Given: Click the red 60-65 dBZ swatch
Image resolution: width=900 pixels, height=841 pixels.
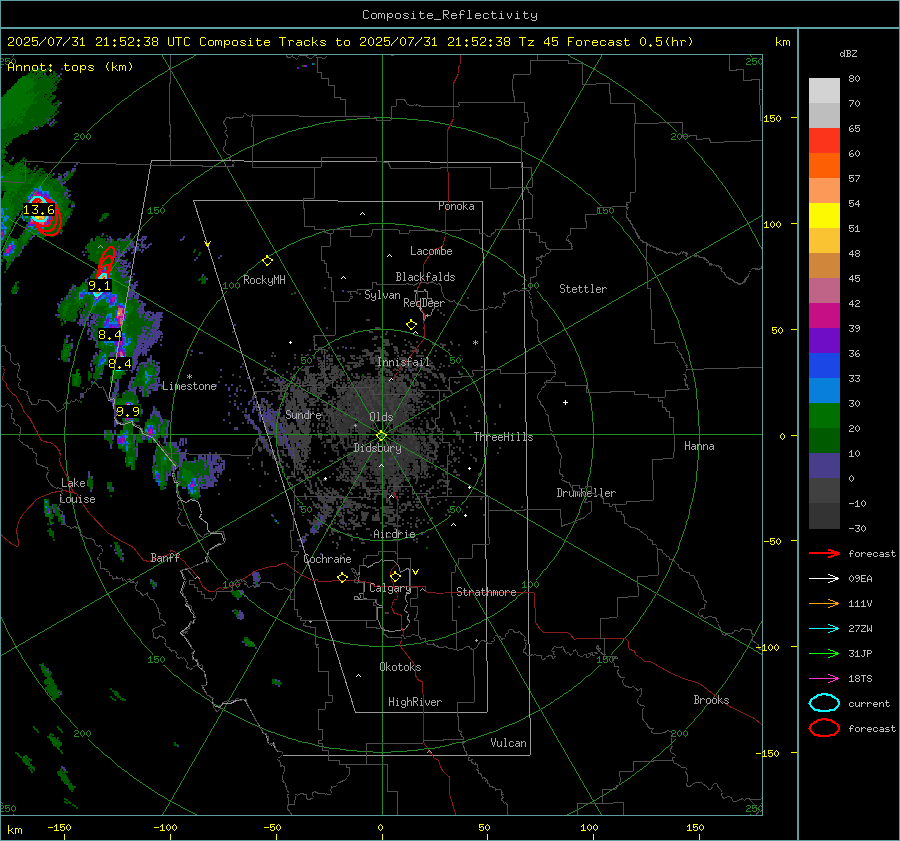Looking at the screenshot, I should pyautogui.click(x=824, y=141).
